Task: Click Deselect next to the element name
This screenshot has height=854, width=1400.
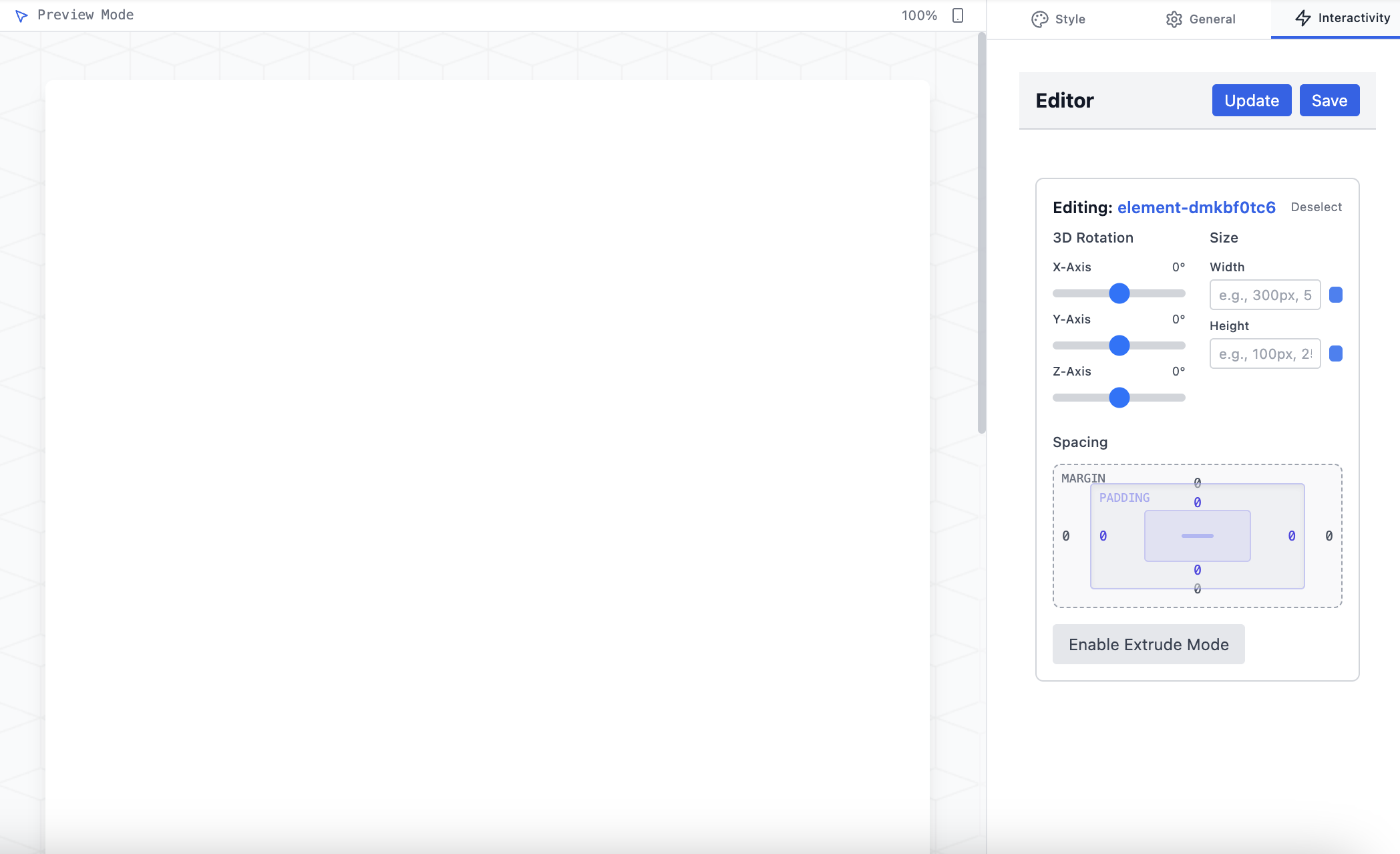Action: (x=1316, y=207)
